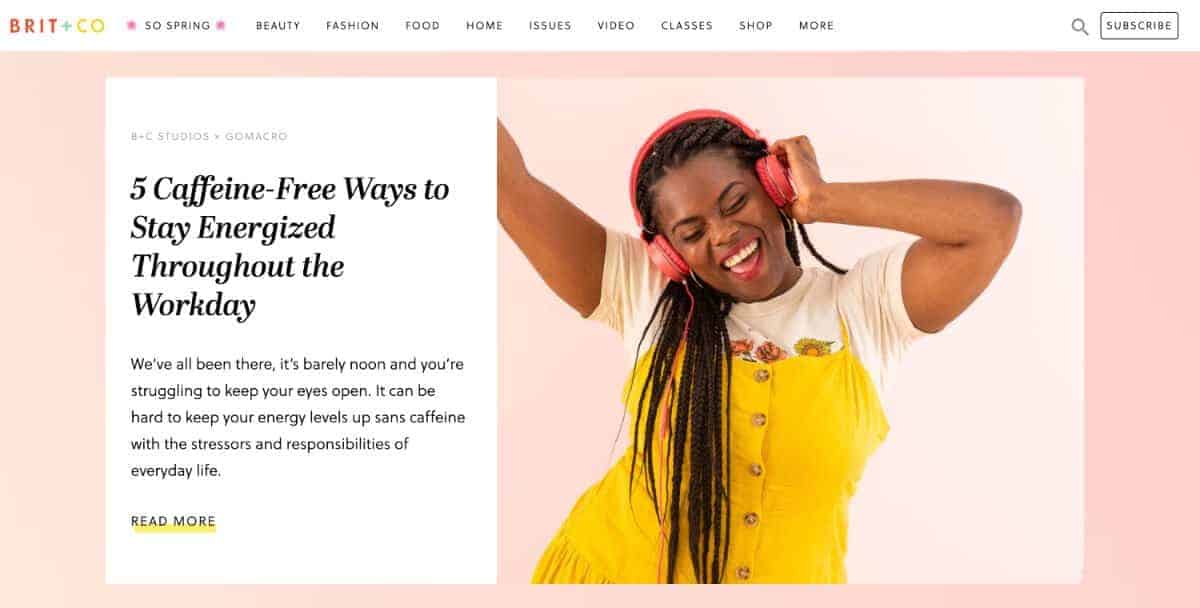Click the pink flower after So Spring
1200x608 pixels.
(x=221, y=26)
